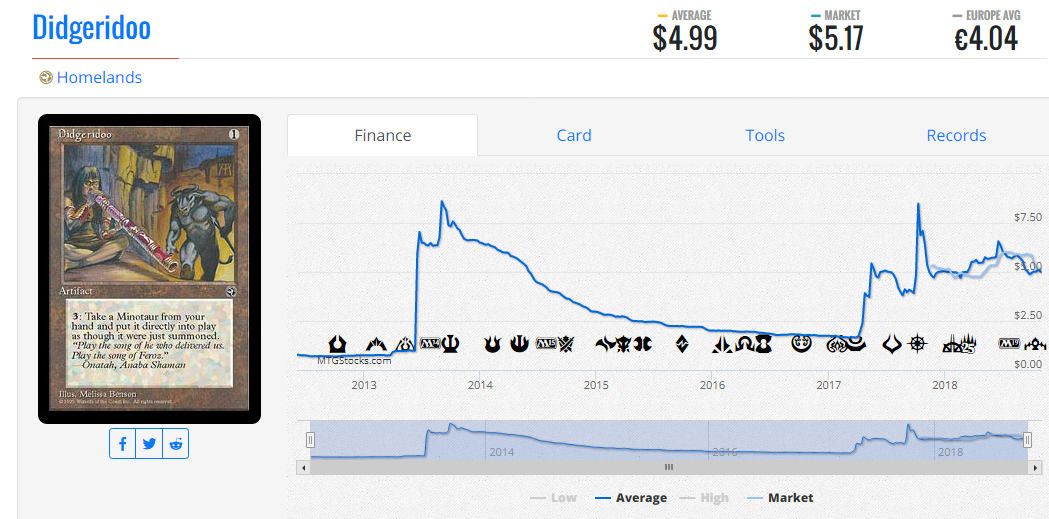The image size is (1049, 519).
Task: Share card via Twitter icon
Action: pos(149,444)
